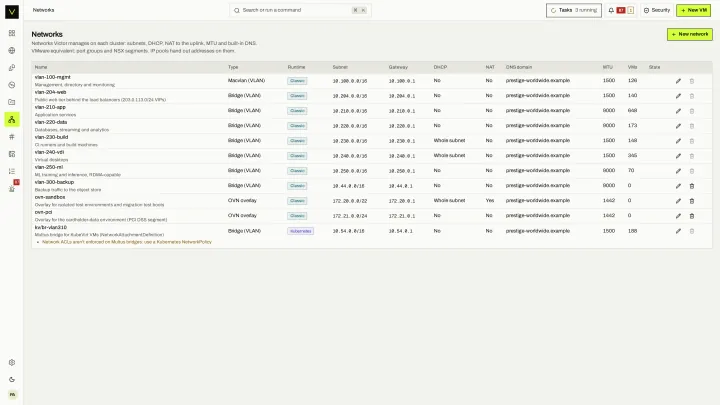Delete the vlan-300-backup network
Image resolution: width=720 pixels, height=405 pixels.
(x=692, y=186)
